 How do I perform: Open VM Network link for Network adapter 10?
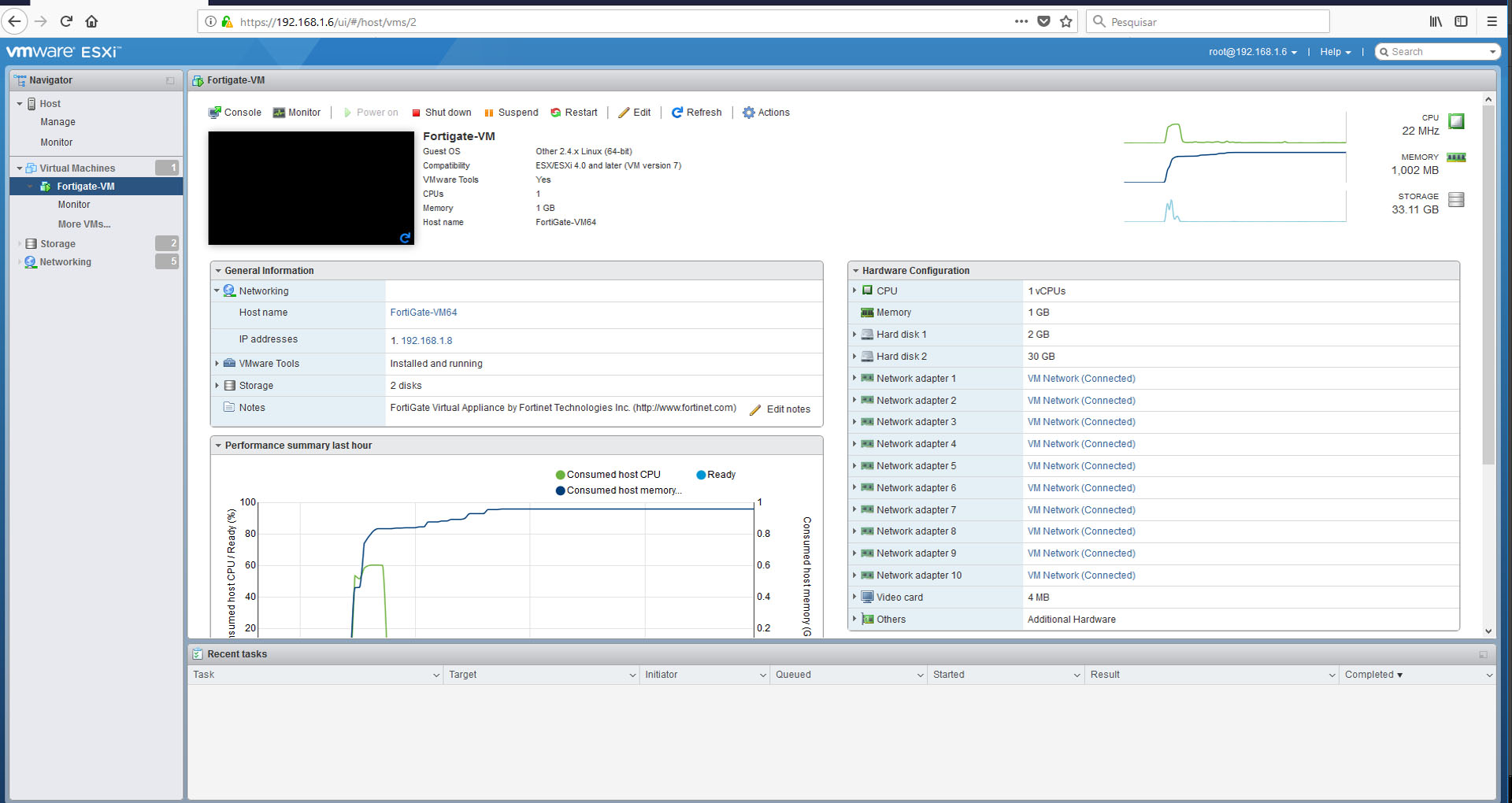point(1081,575)
